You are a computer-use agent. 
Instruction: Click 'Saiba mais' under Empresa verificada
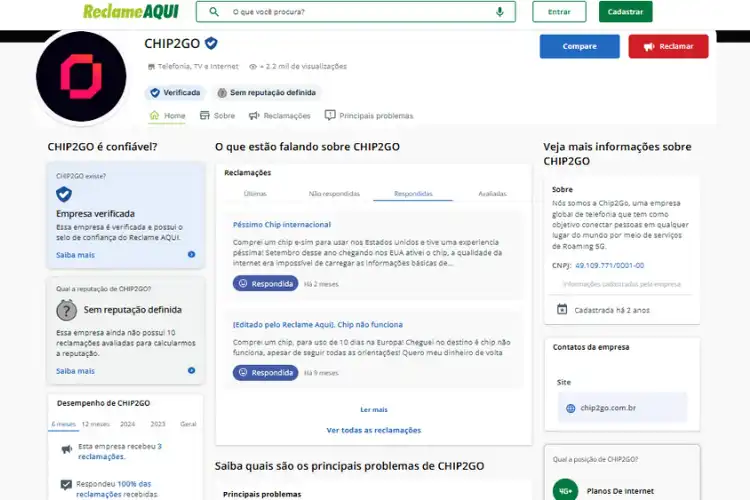click(x=75, y=255)
